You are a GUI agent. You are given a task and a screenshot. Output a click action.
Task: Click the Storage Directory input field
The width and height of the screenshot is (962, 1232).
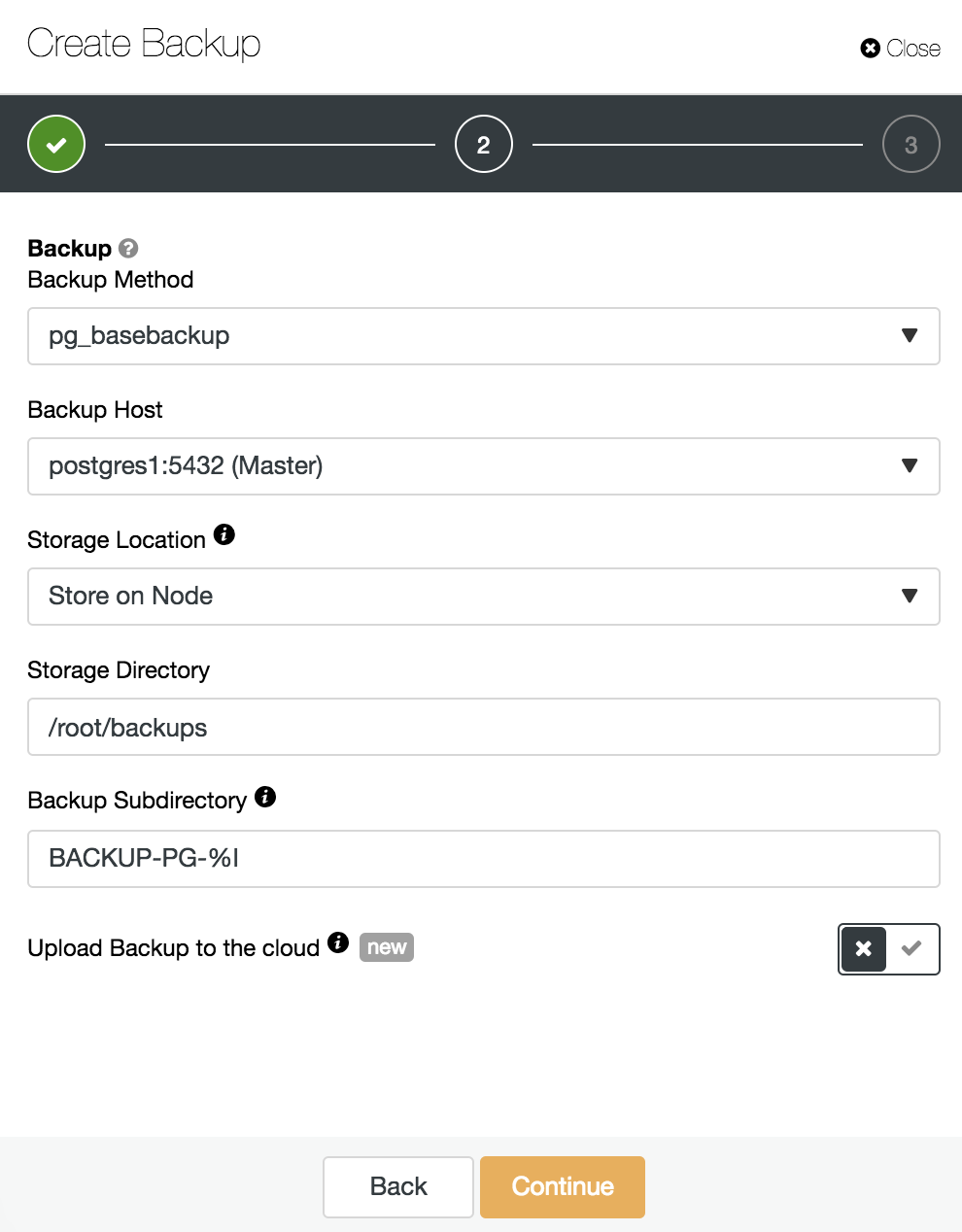point(484,727)
